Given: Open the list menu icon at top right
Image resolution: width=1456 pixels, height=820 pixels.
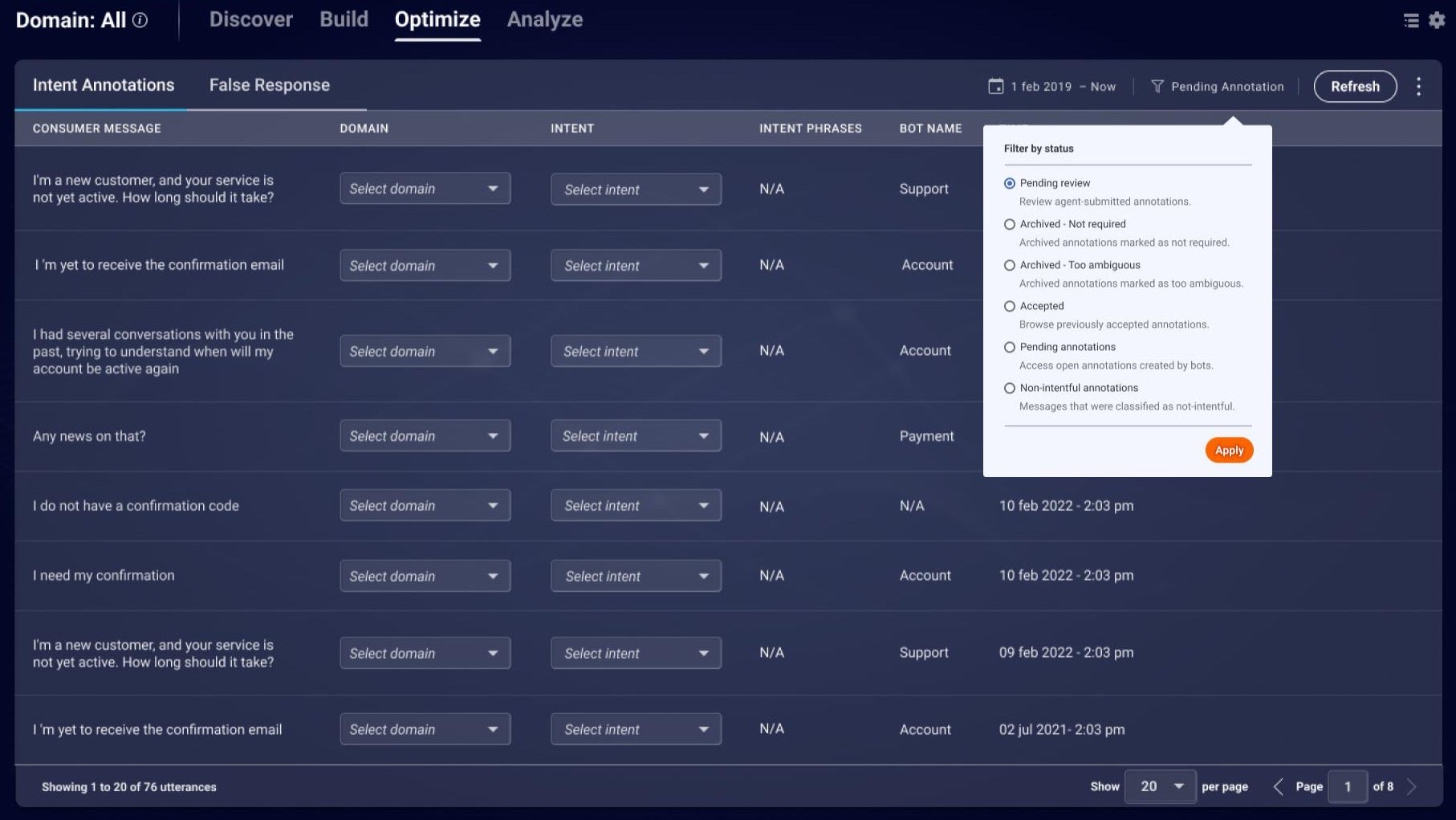Looking at the screenshot, I should tap(1411, 21).
